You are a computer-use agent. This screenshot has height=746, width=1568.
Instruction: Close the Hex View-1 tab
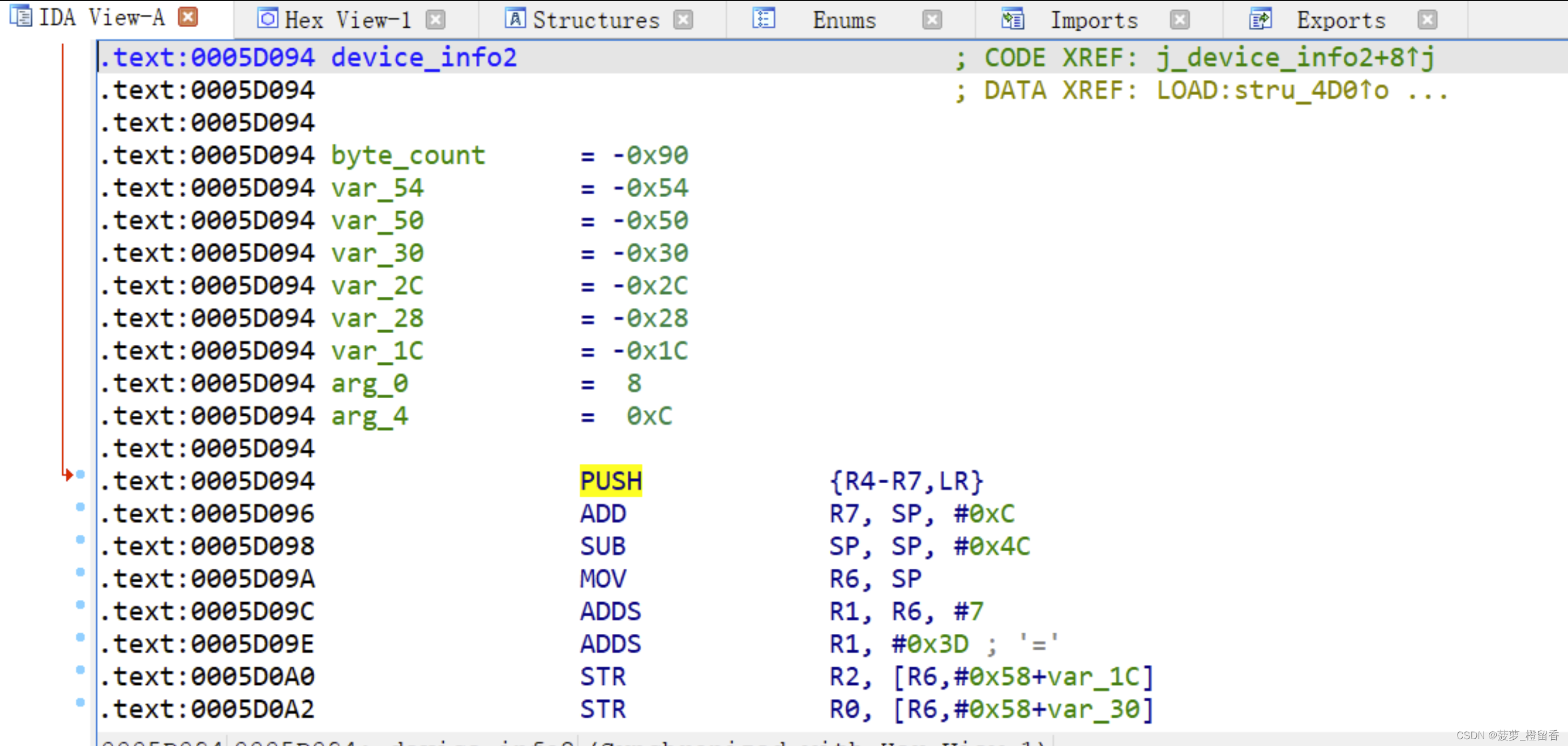tap(435, 20)
